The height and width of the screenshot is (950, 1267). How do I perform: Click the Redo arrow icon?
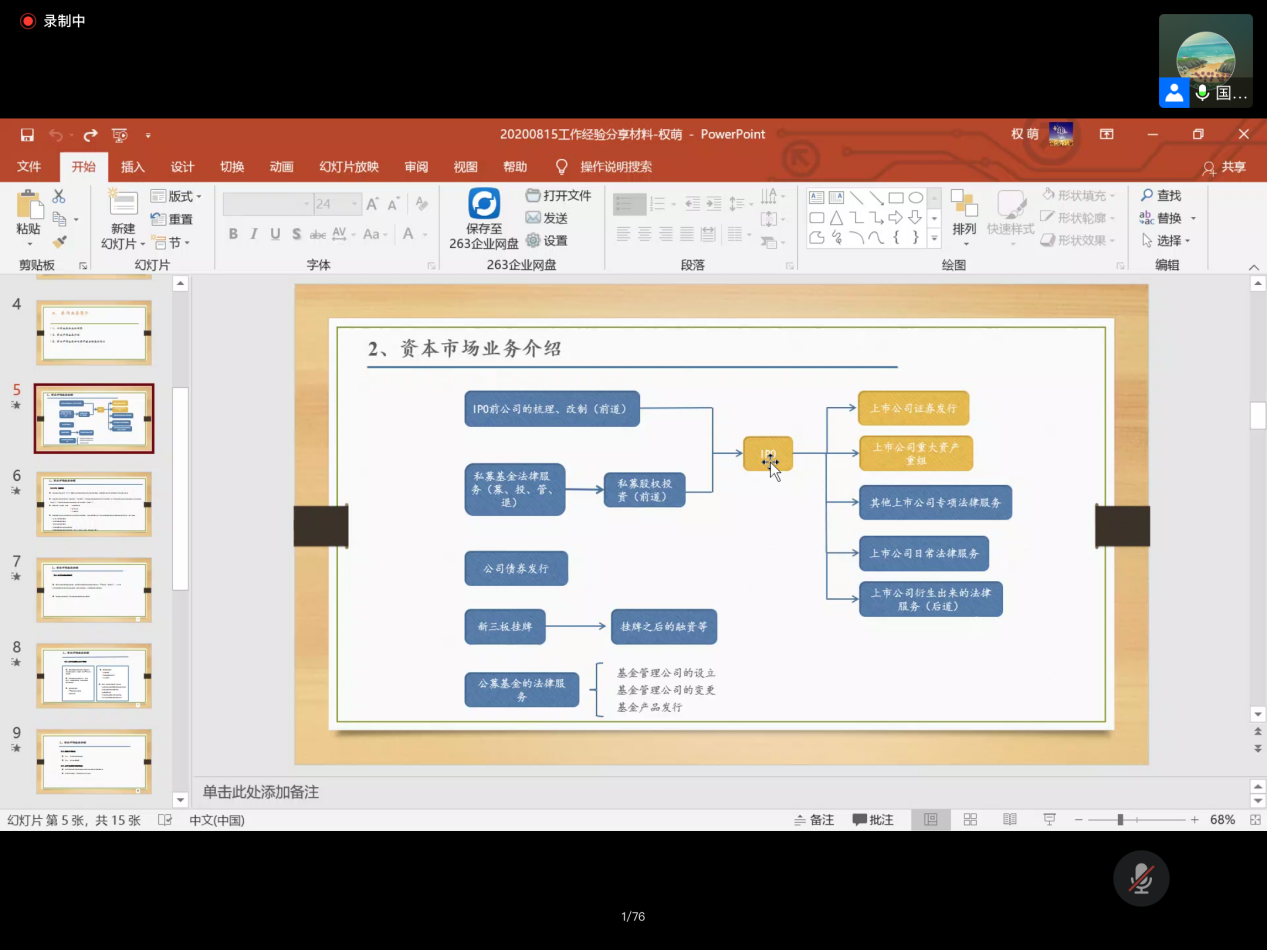point(90,135)
